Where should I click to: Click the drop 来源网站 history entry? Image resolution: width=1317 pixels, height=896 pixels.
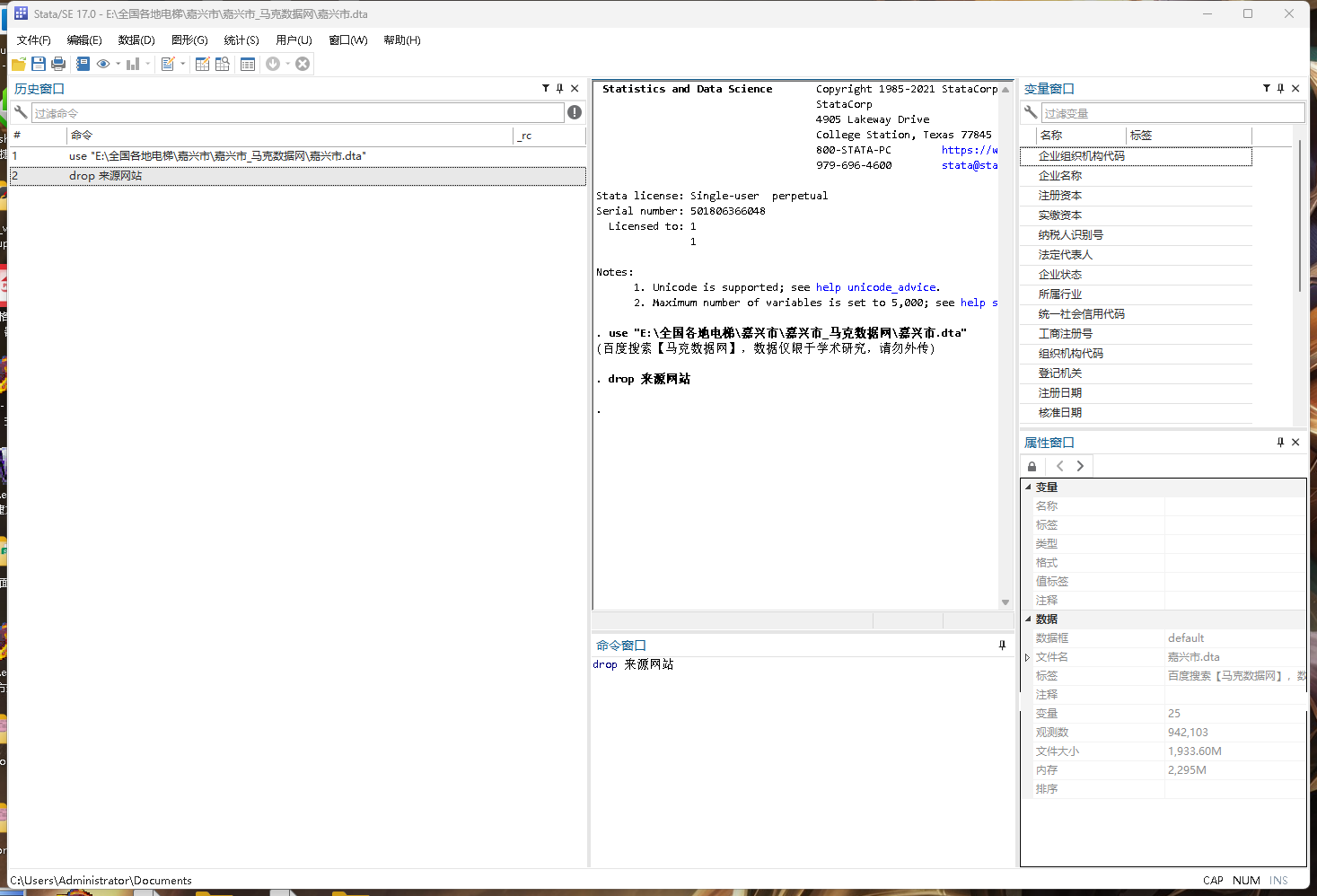click(105, 175)
